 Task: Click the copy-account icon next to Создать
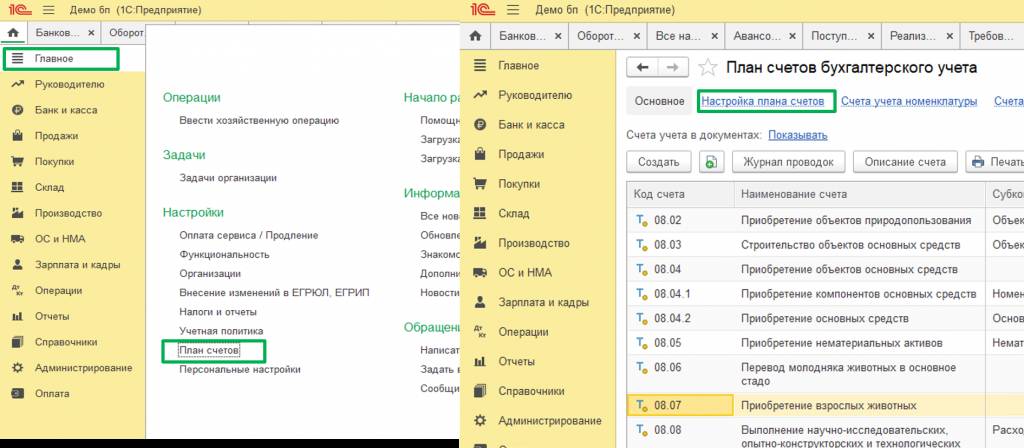[x=711, y=162]
